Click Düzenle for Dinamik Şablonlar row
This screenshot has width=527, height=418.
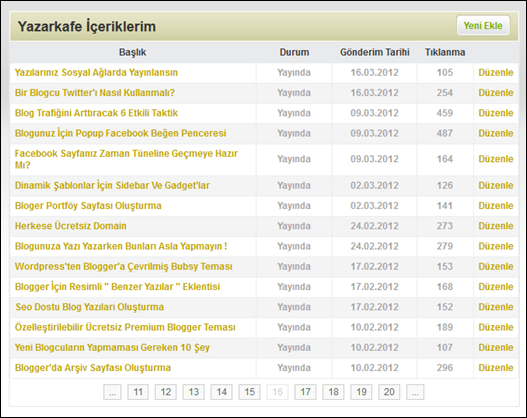click(x=496, y=185)
